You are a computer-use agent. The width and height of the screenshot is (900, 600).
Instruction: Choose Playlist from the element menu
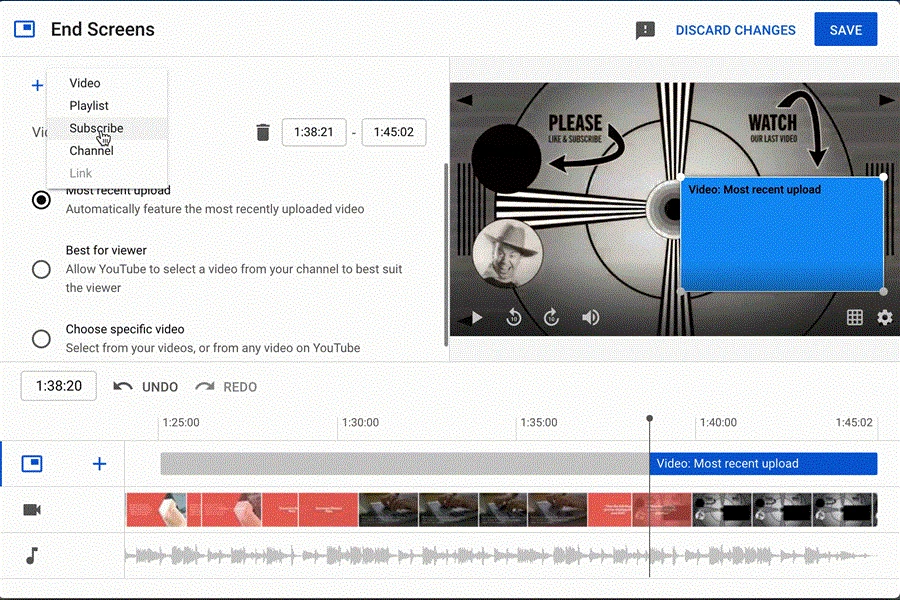[x=89, y=106]
